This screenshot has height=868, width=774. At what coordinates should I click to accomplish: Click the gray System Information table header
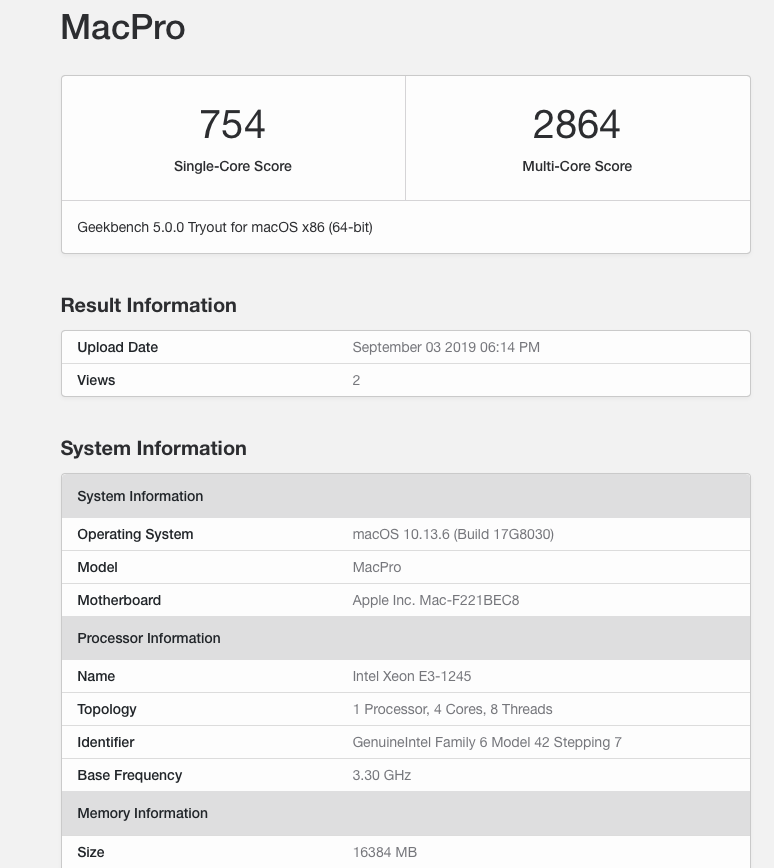click(x=406, y=496)
